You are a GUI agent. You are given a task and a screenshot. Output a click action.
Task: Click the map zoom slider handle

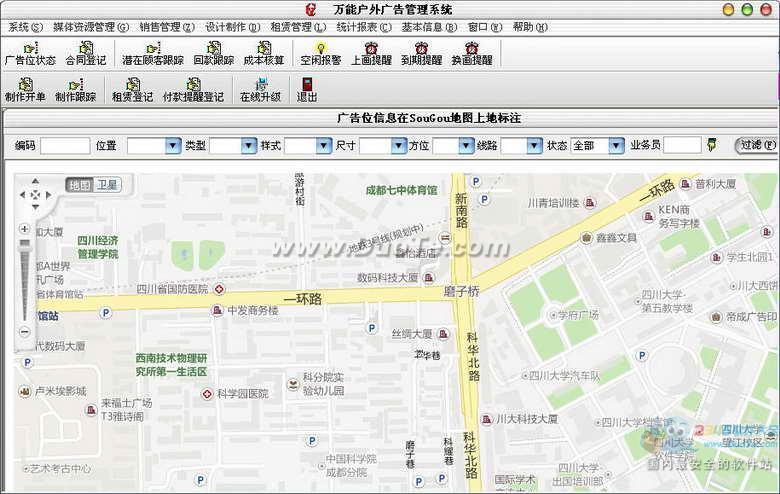click(24, 243)
